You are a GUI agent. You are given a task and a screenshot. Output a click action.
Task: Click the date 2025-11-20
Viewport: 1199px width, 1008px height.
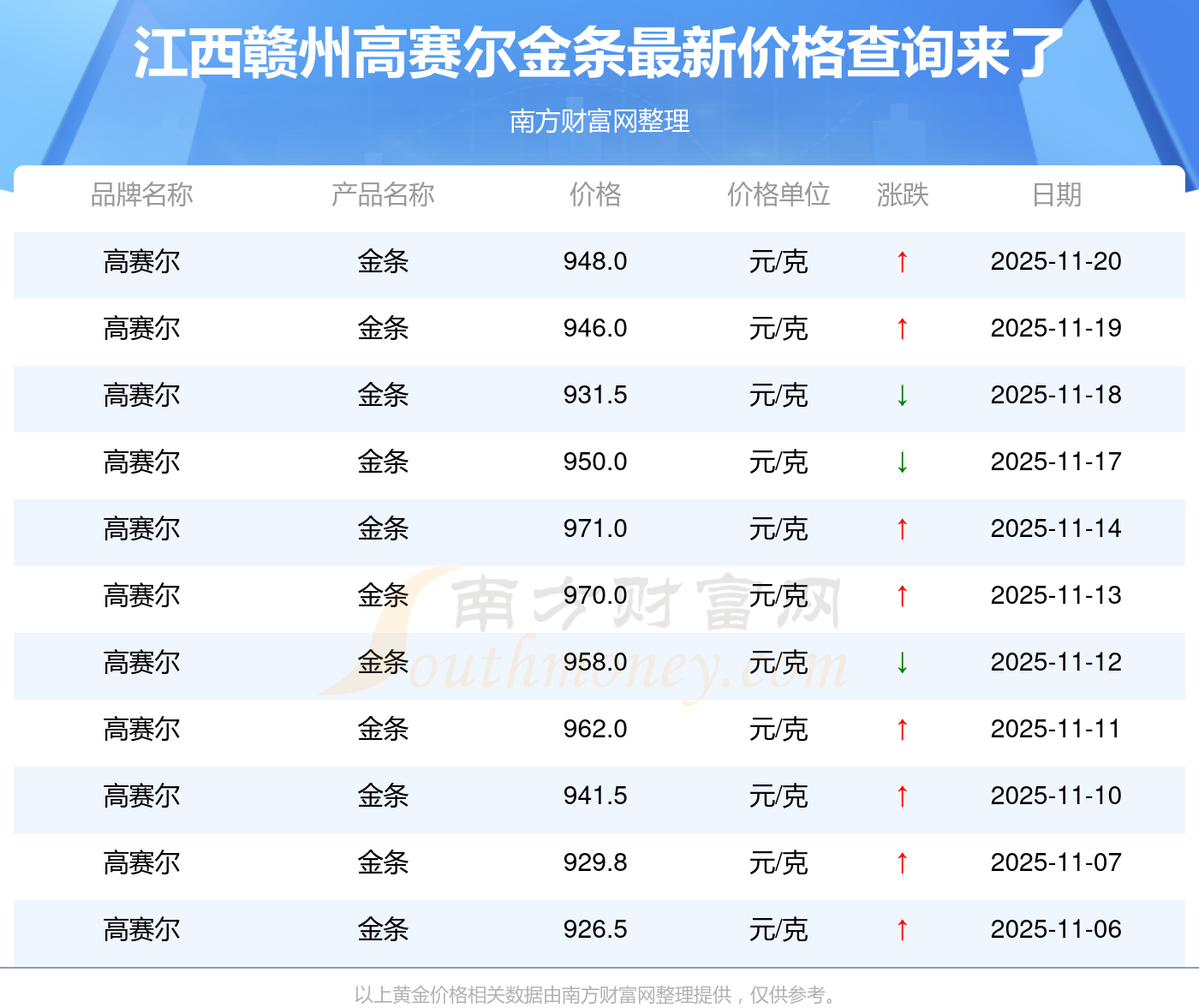coord(1056,261)
